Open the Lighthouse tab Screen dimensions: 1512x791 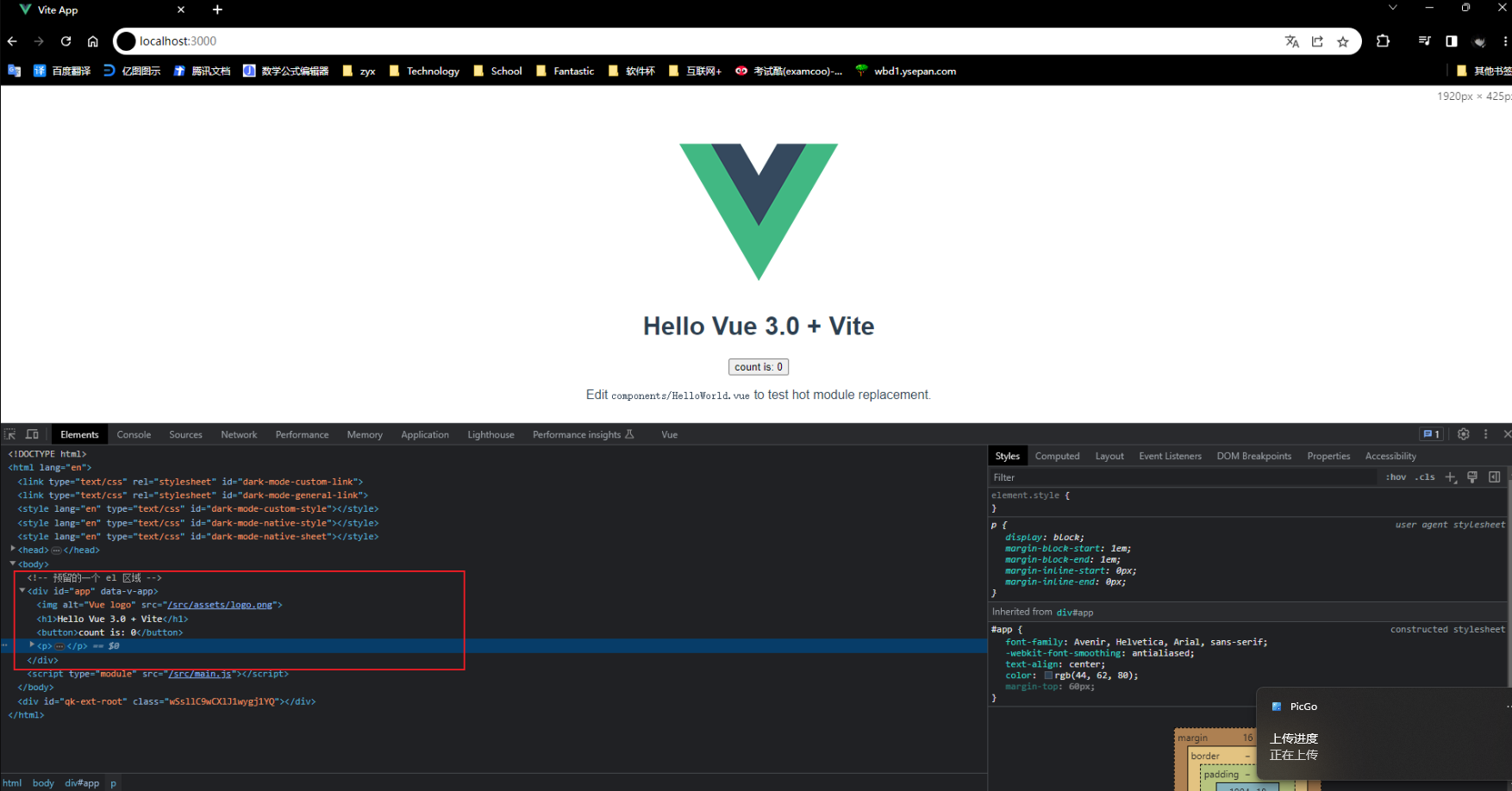pyautogui.click(x=490, y=434)
